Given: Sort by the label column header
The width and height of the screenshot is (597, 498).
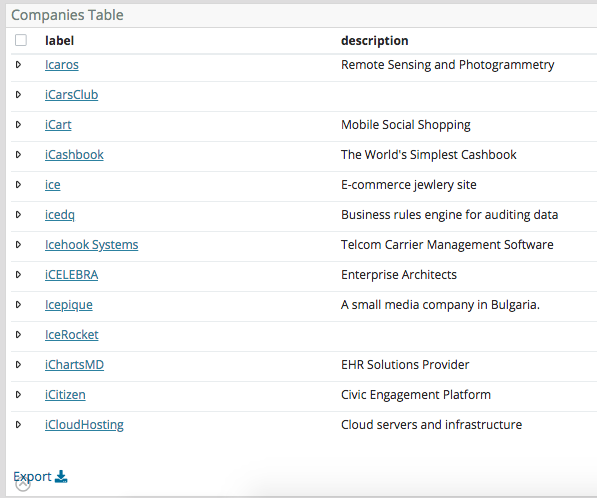Looking at the screenshot, I should (x=59, y=40).
